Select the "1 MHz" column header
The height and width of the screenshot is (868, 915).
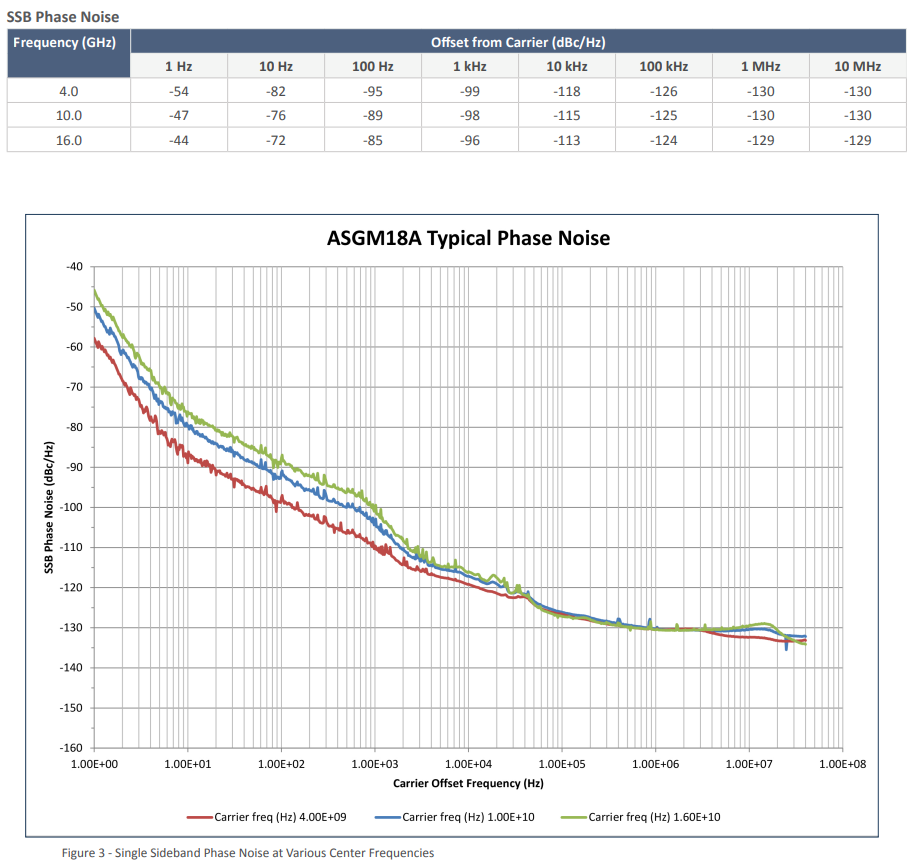(x=761, y=67)
